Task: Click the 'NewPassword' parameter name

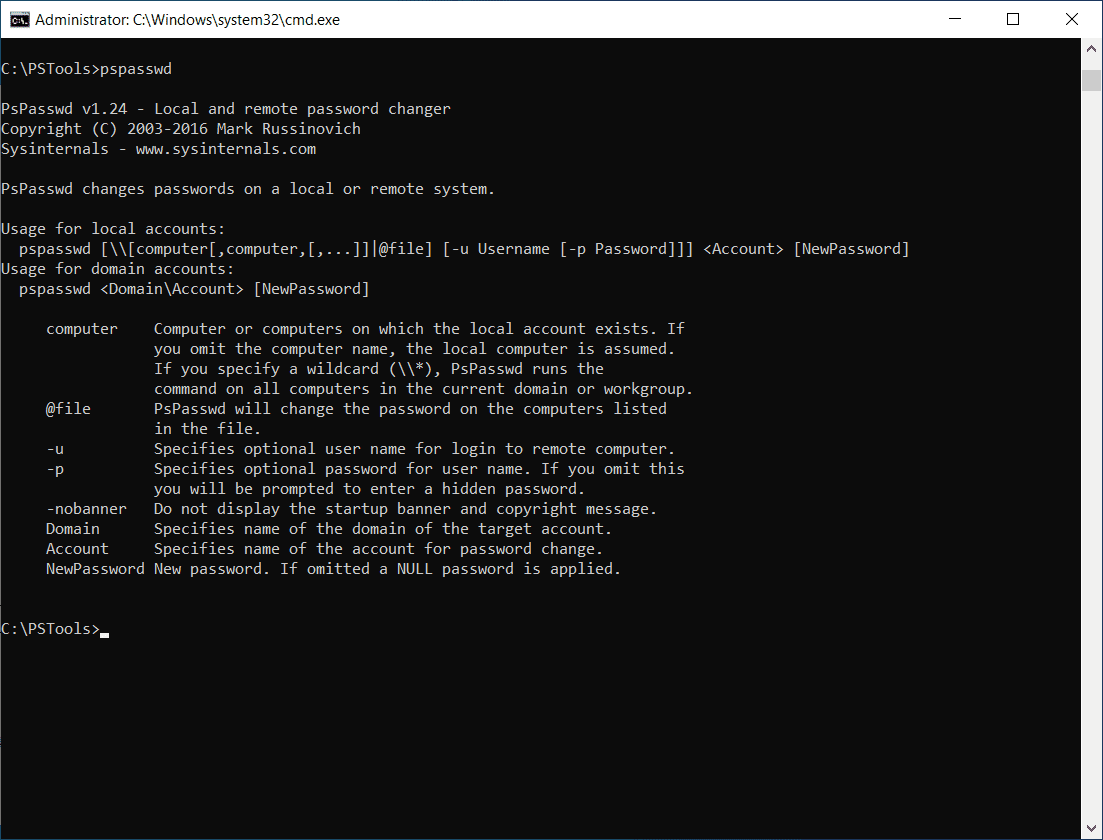Action: tap(95, 568)
